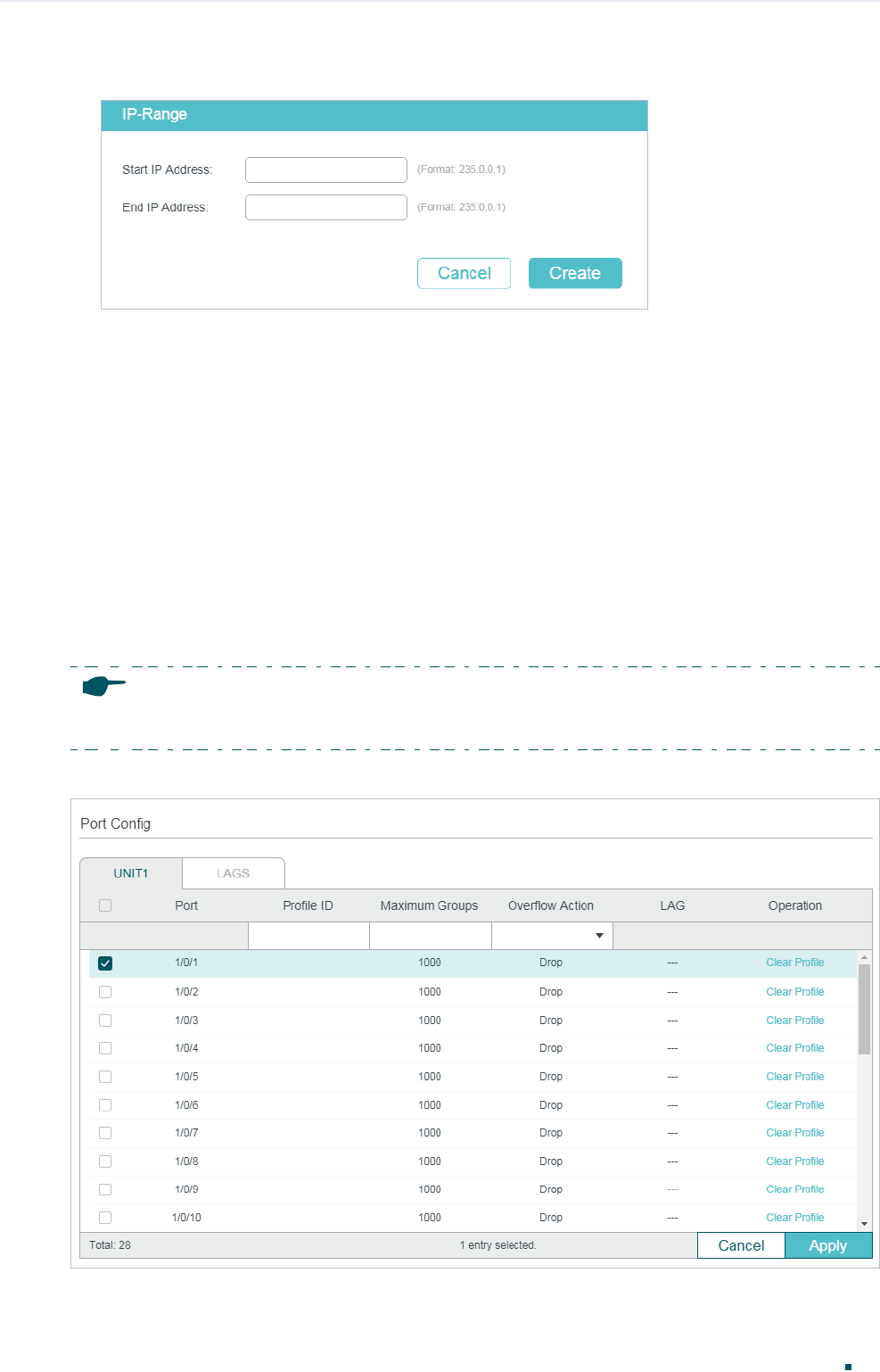Cancel the IP-Range dialog
This screenshot has width=880, height=1372.
[x=464, y=273]
